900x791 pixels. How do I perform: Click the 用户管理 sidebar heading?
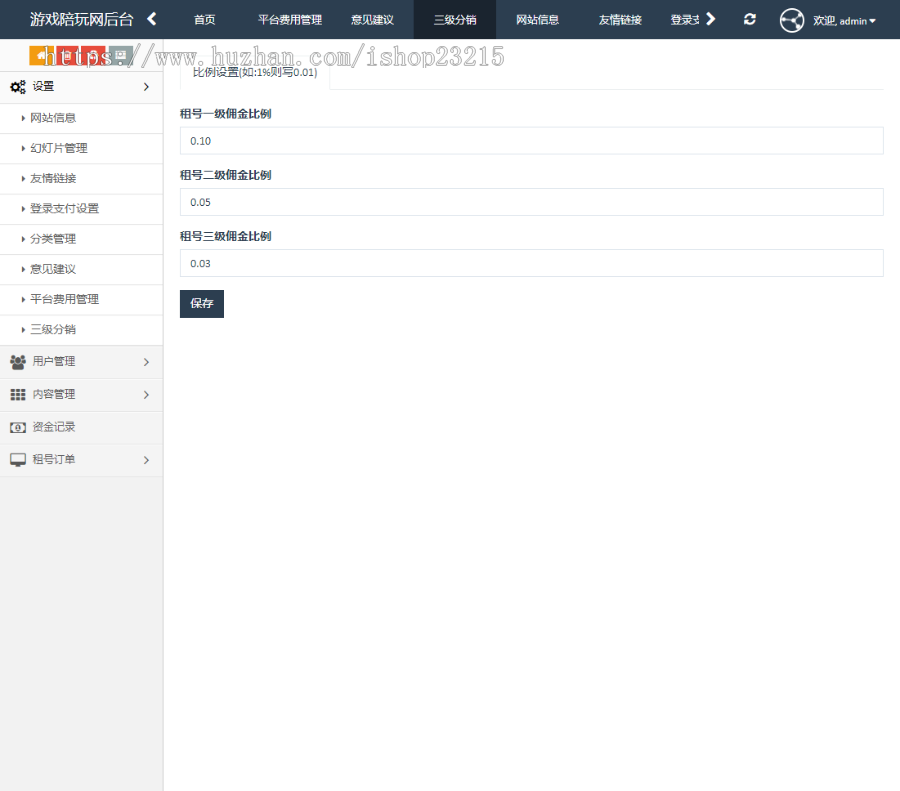[82, 362]
